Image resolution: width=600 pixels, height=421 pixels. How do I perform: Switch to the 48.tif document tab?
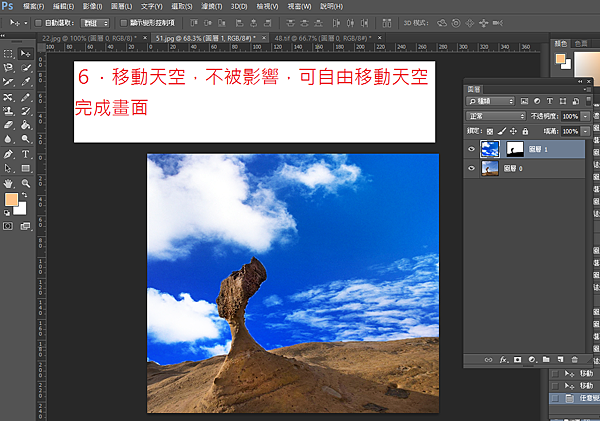[x=321, y=38]
